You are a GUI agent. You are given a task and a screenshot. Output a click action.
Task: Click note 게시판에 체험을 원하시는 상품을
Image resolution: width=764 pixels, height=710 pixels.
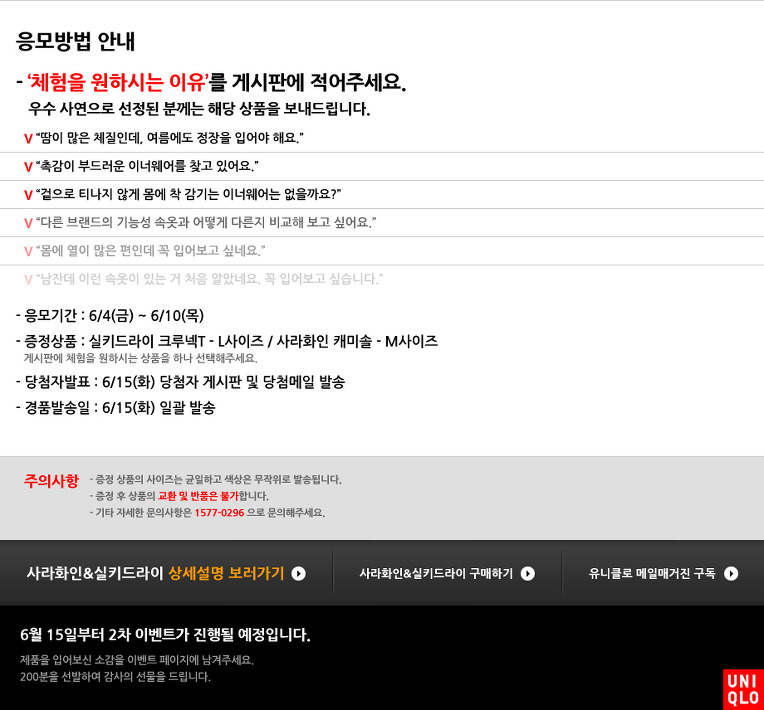pyautogui.click(x=141, y=358)
